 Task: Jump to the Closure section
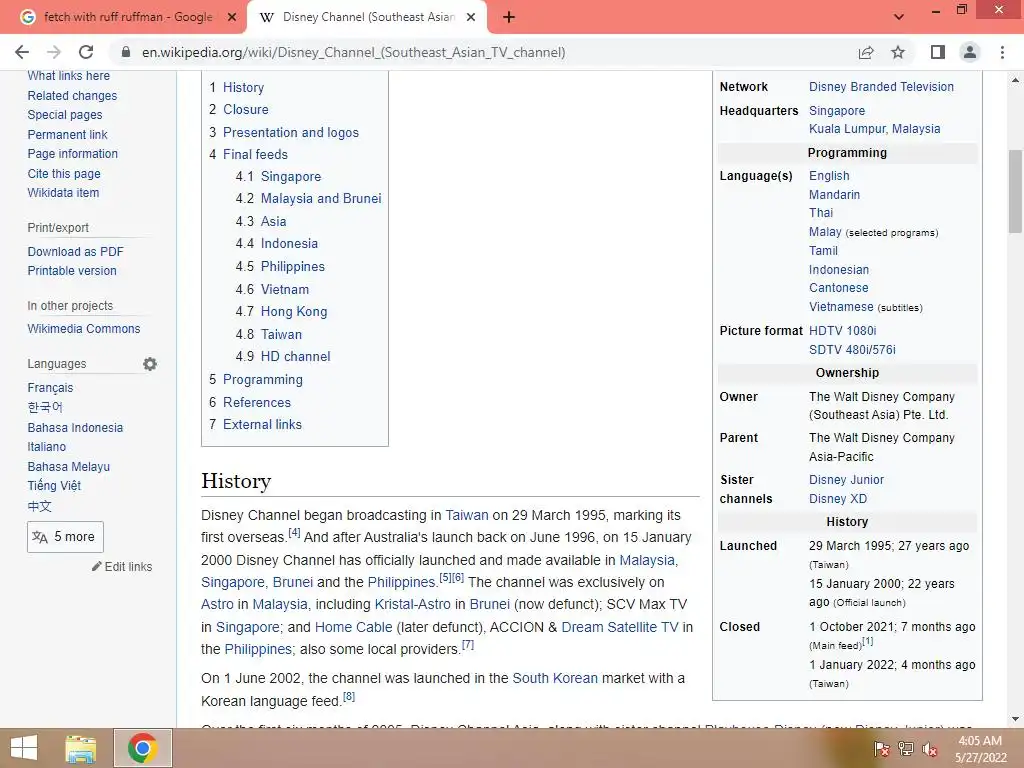[246, 109]
